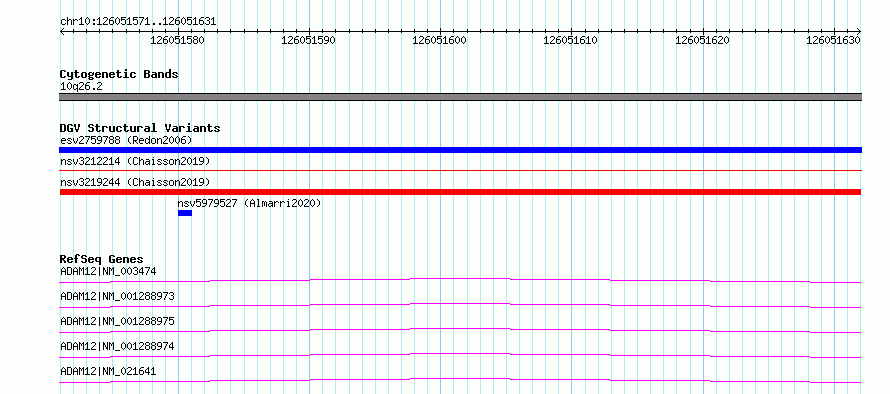This screenshot has width=890, height=394.
Task: Click the magenta NM_021641 intron line
Action: [460, 379]
